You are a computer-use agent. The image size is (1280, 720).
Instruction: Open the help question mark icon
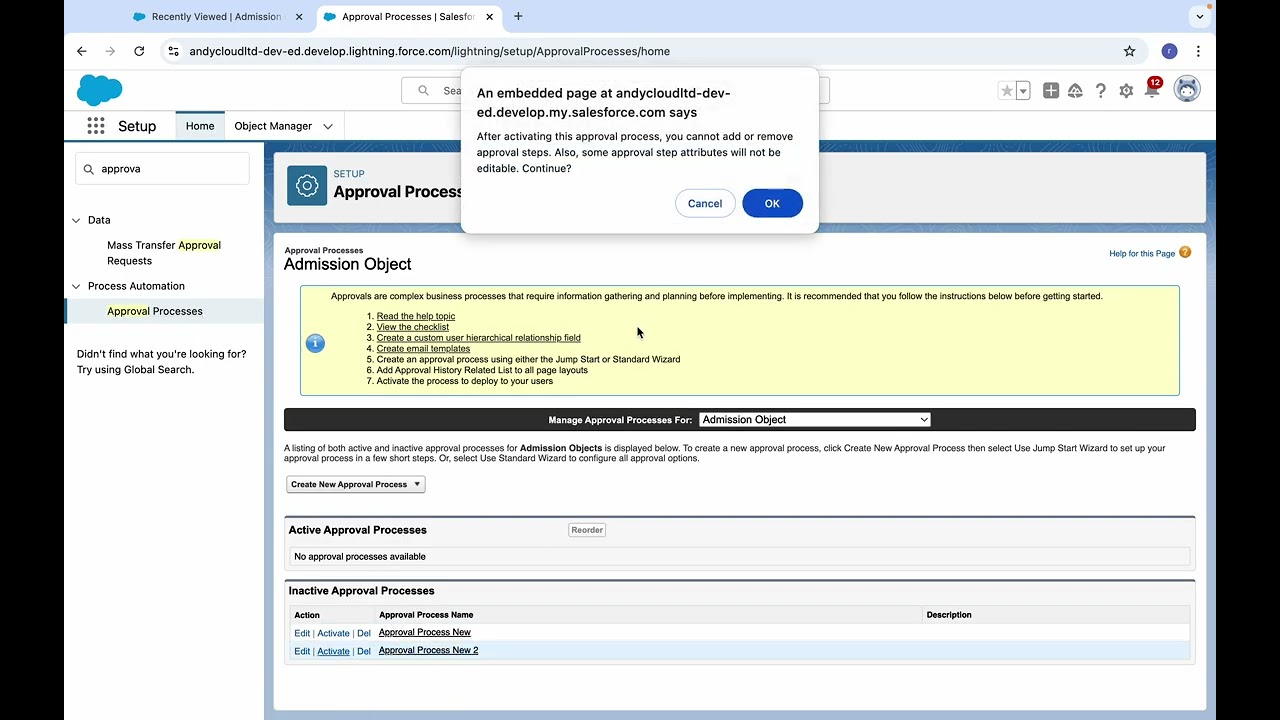1101,91
